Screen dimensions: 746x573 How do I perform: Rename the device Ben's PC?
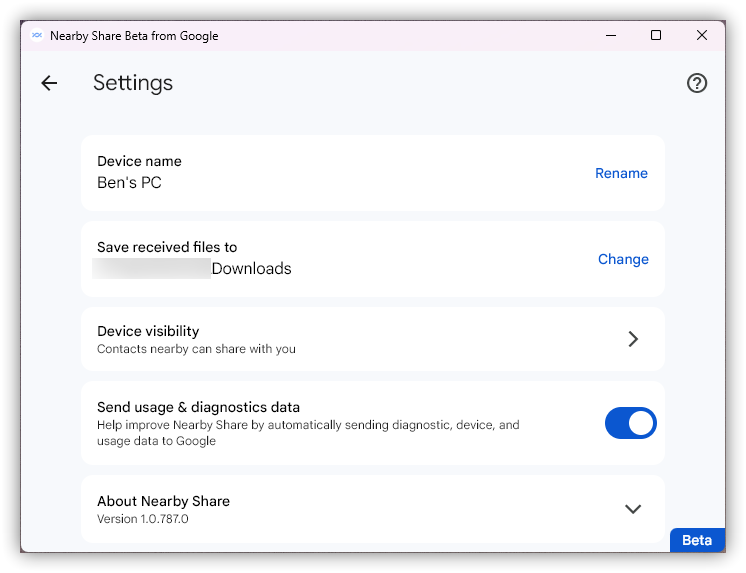[x=621, y=173]
